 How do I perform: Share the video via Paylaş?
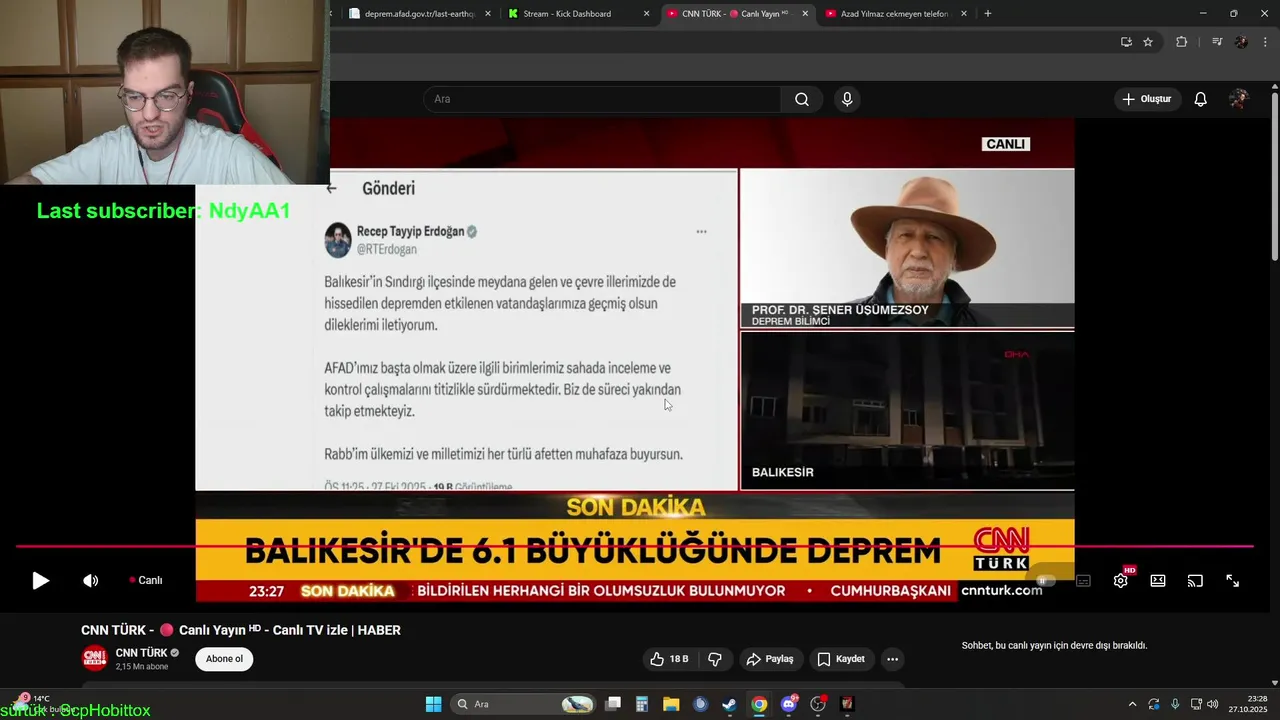click(770, 659)
